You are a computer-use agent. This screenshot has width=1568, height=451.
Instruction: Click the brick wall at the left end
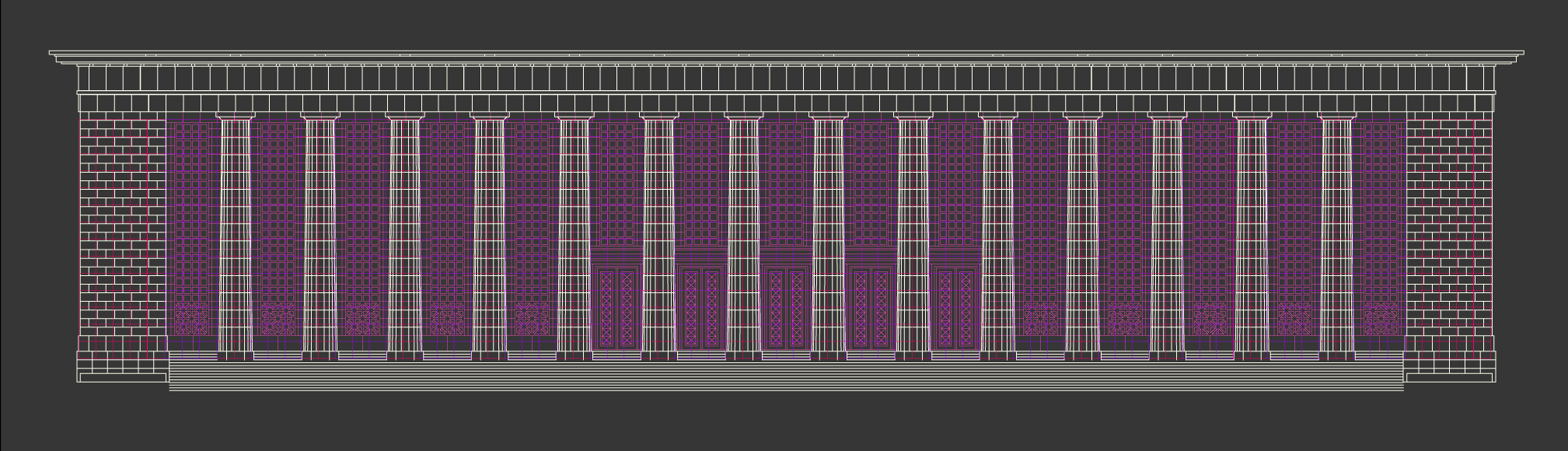pyautogui.click(x=123, y=224)
